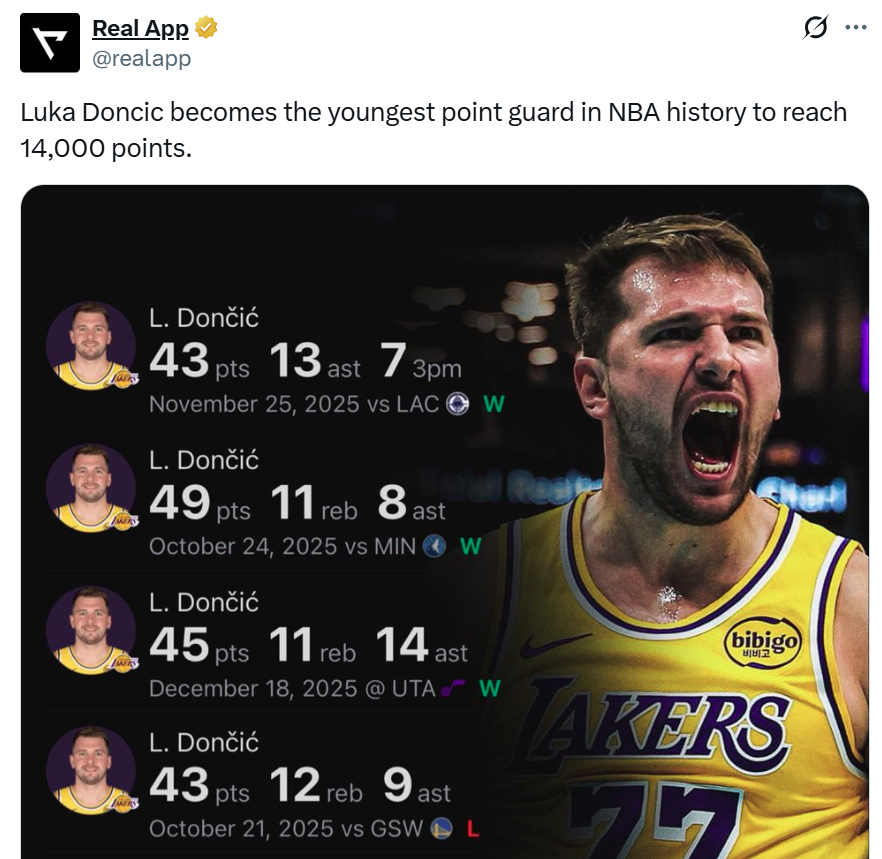Click the @realapp handle

point(141,58)
